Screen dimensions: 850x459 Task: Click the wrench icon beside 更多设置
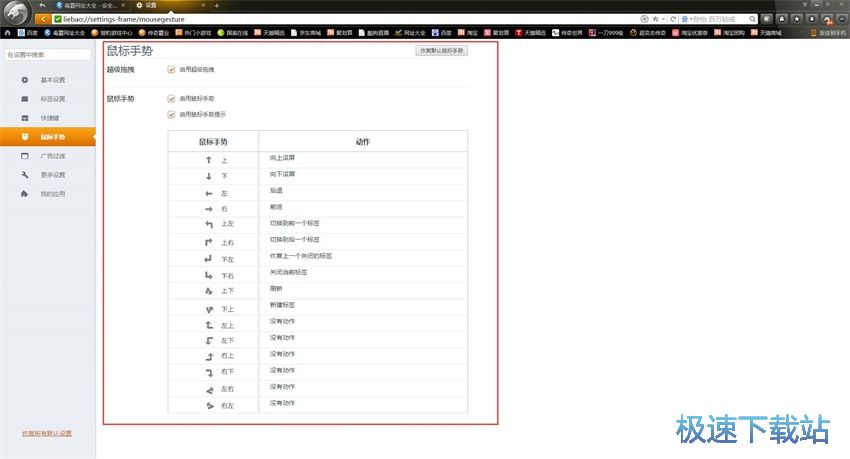tap(24, 174)
